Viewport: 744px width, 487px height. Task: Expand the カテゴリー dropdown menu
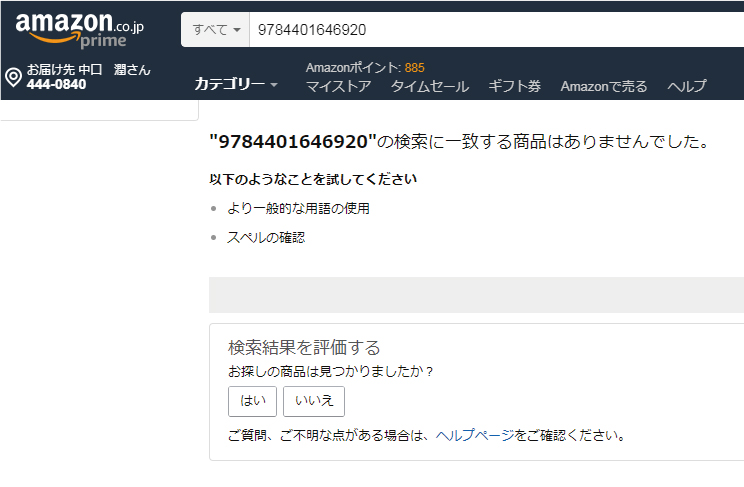[236, 84]
